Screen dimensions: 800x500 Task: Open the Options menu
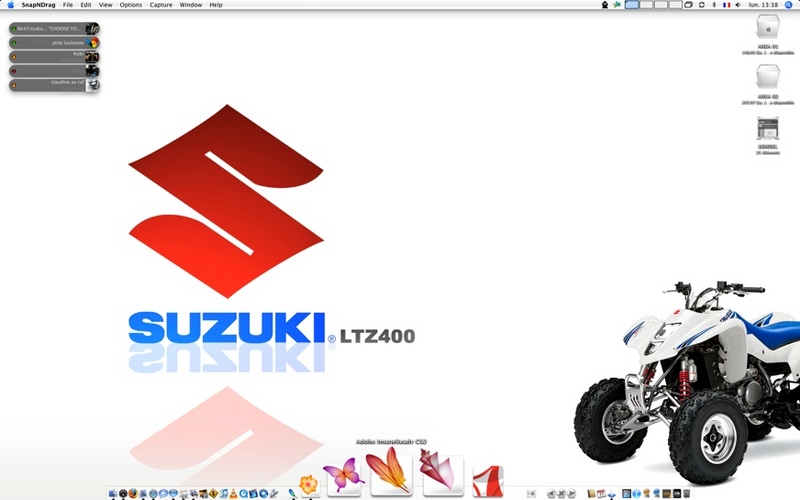[131, 5]
